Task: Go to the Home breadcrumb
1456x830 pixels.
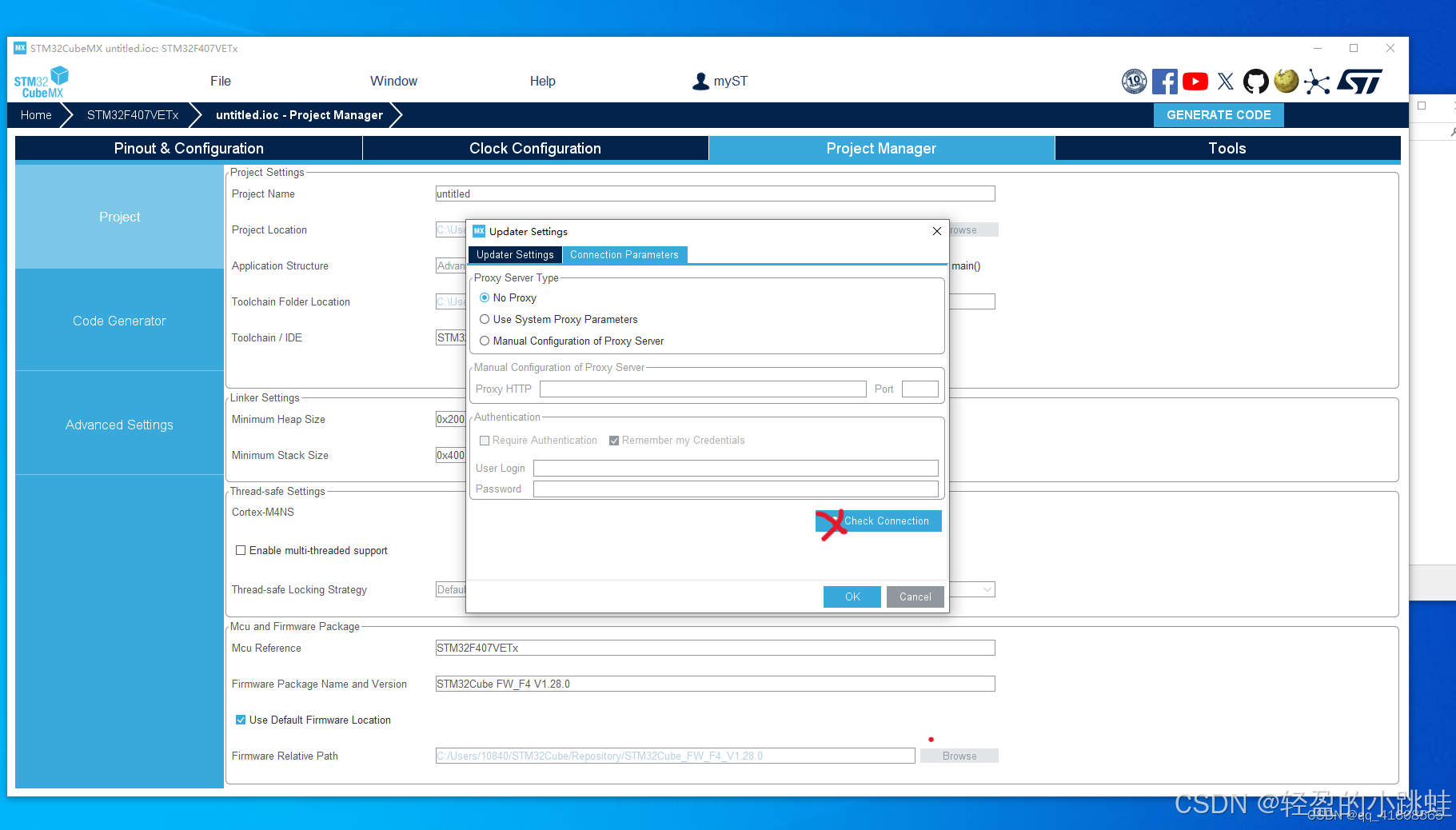Action: 36,115
